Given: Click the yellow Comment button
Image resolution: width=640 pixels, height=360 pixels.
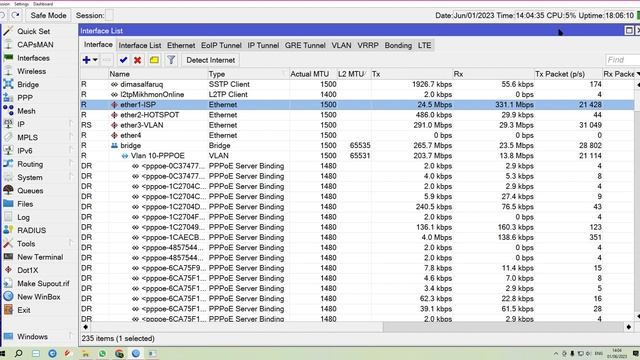Looking at the screenshot, I should tap(154, 60).
